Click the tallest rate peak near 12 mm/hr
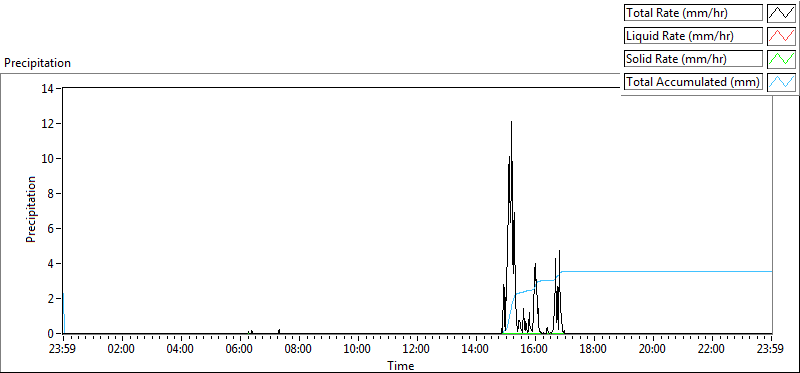 tap(511, 123)
